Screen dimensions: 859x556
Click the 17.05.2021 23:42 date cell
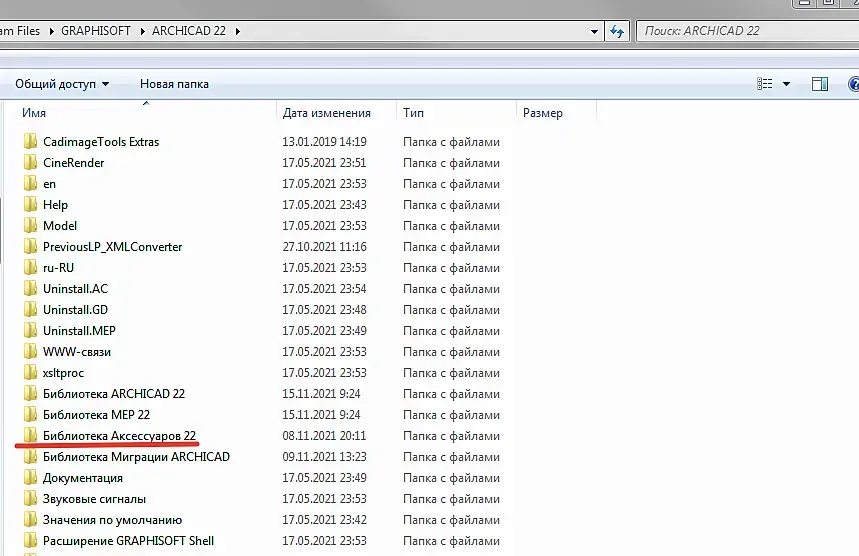click(x=324, y=520)
